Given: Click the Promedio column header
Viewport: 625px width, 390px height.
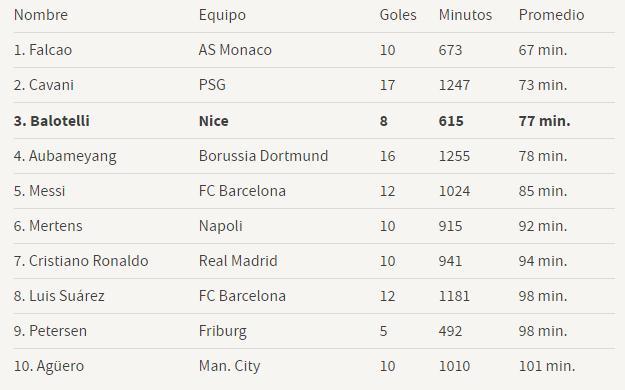Looking at the screenshot, I should coord(551,15).
